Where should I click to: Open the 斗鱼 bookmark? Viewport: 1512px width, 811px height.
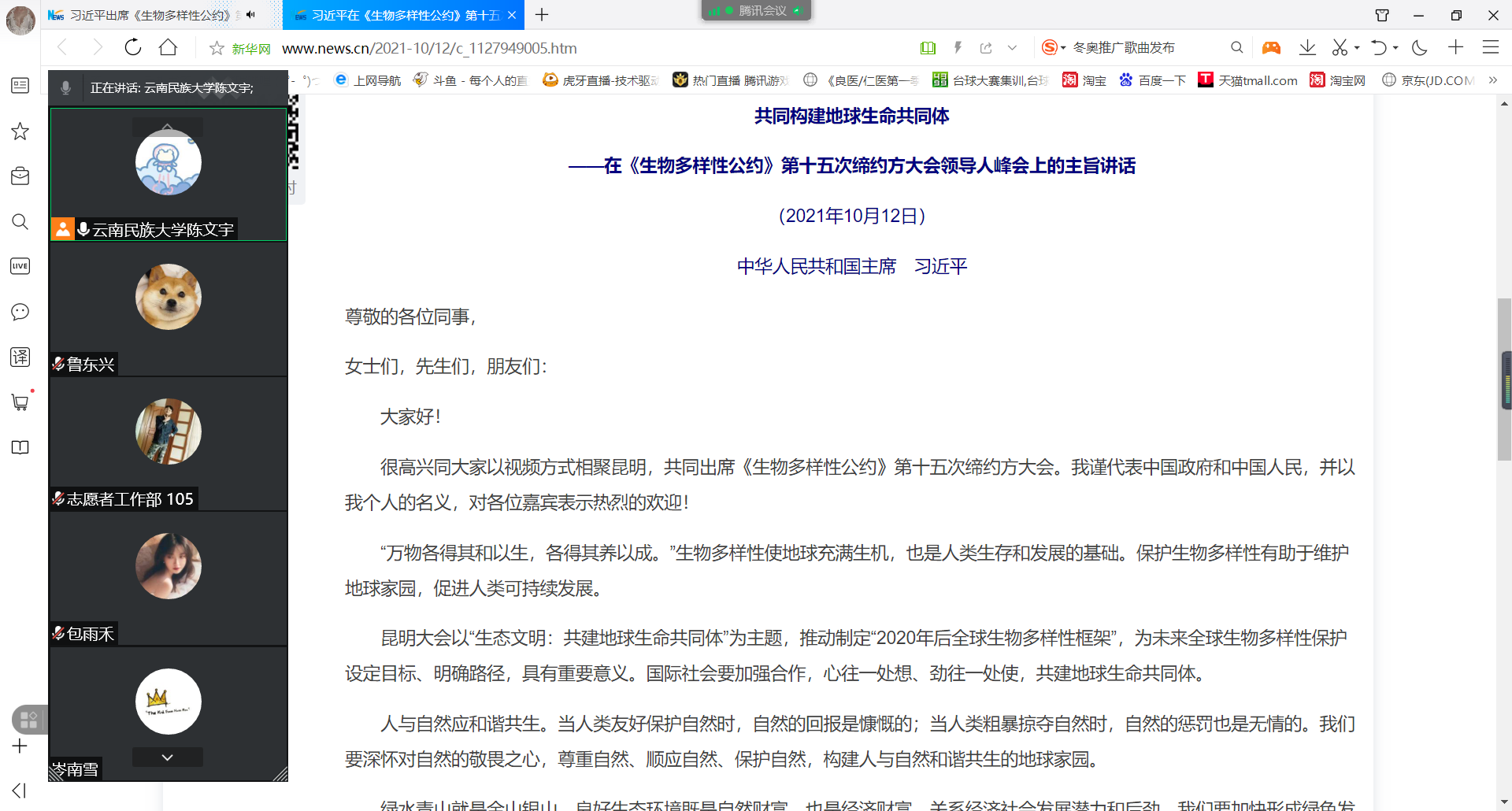click(471, 80)
